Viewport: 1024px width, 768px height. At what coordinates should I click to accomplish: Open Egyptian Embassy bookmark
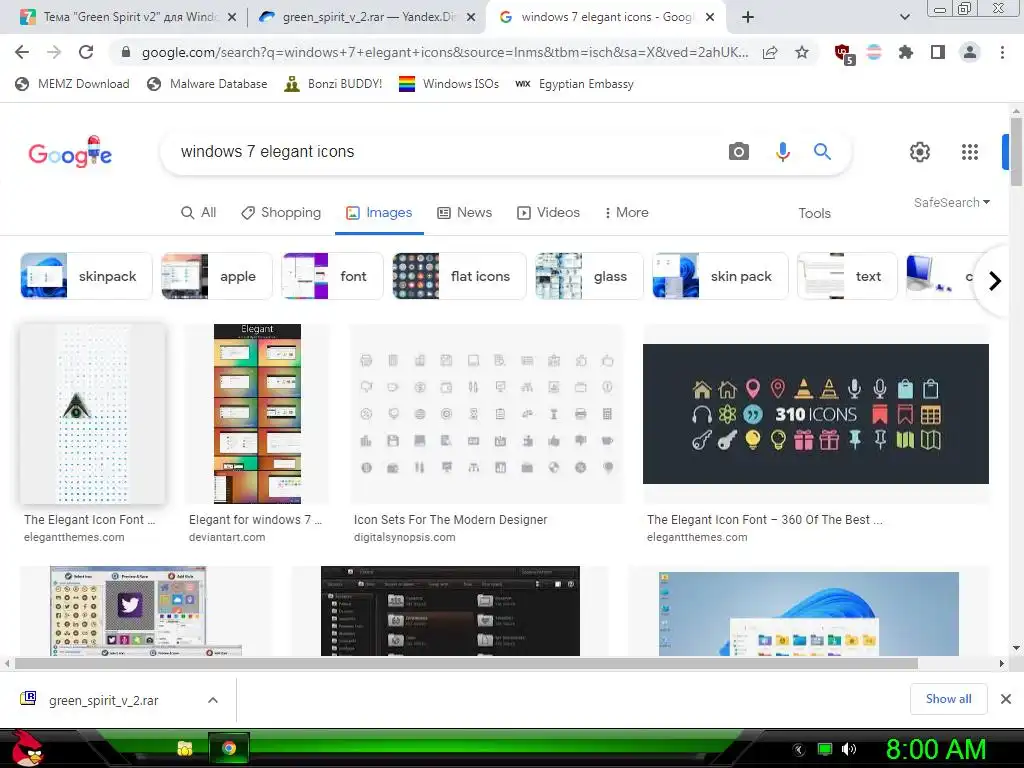click(x=574, y=84)
